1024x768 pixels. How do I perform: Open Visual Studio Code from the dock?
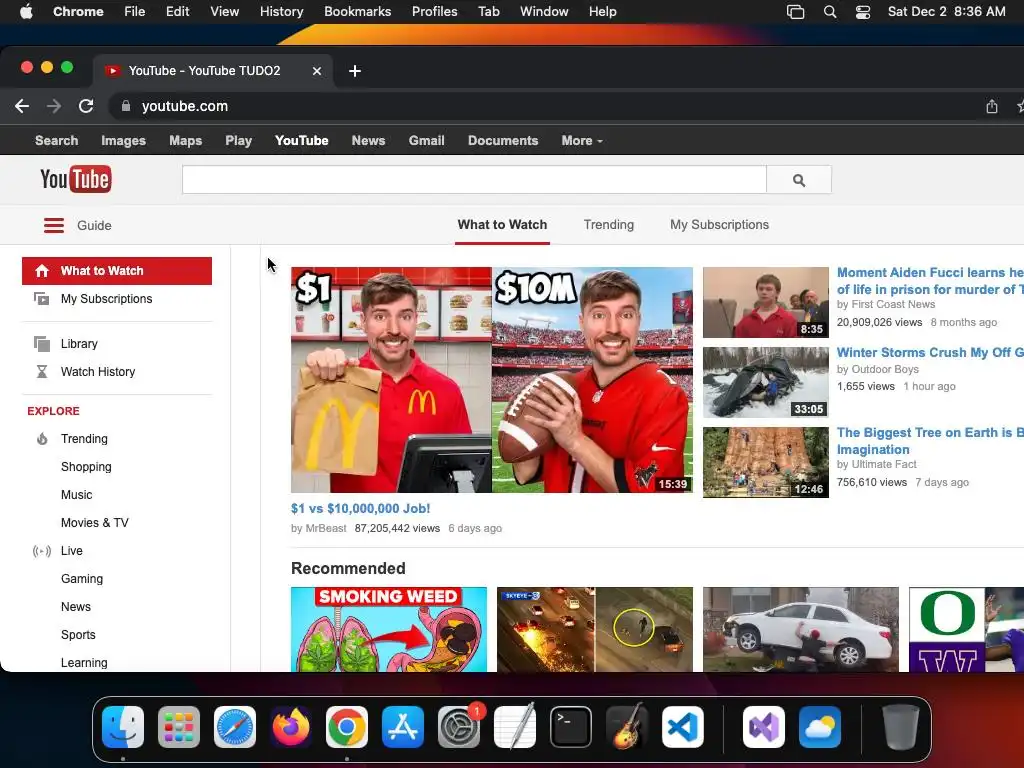coord(683,727)
